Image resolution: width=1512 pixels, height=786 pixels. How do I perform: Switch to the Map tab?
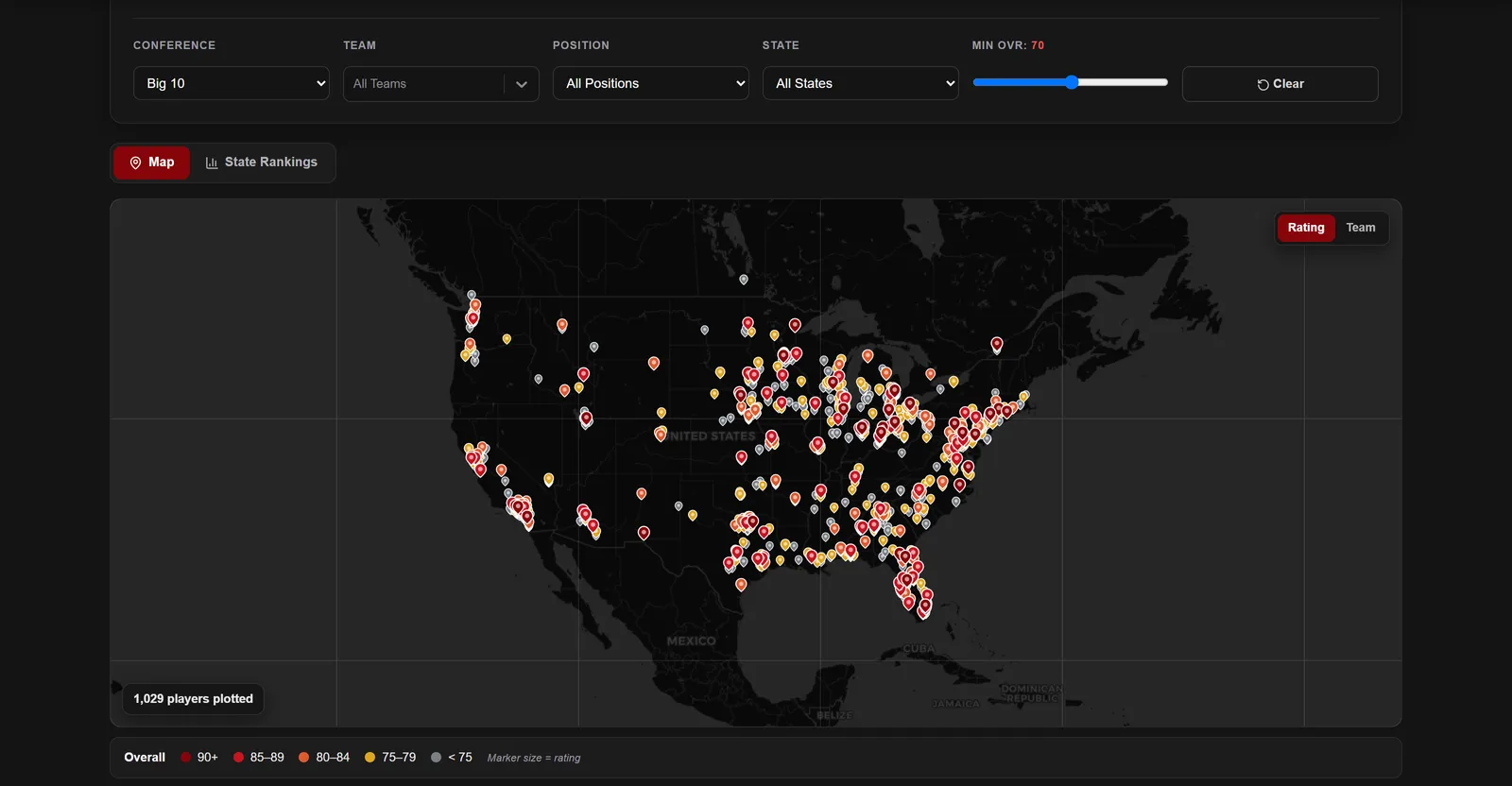(x=152, y=162)
